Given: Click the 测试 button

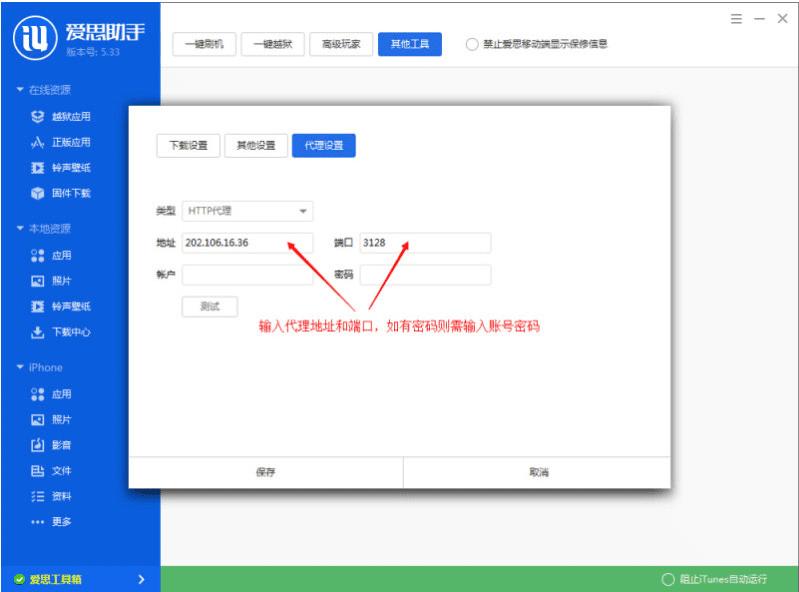Looking at the screenshot, I should click(x=209, y=307).
